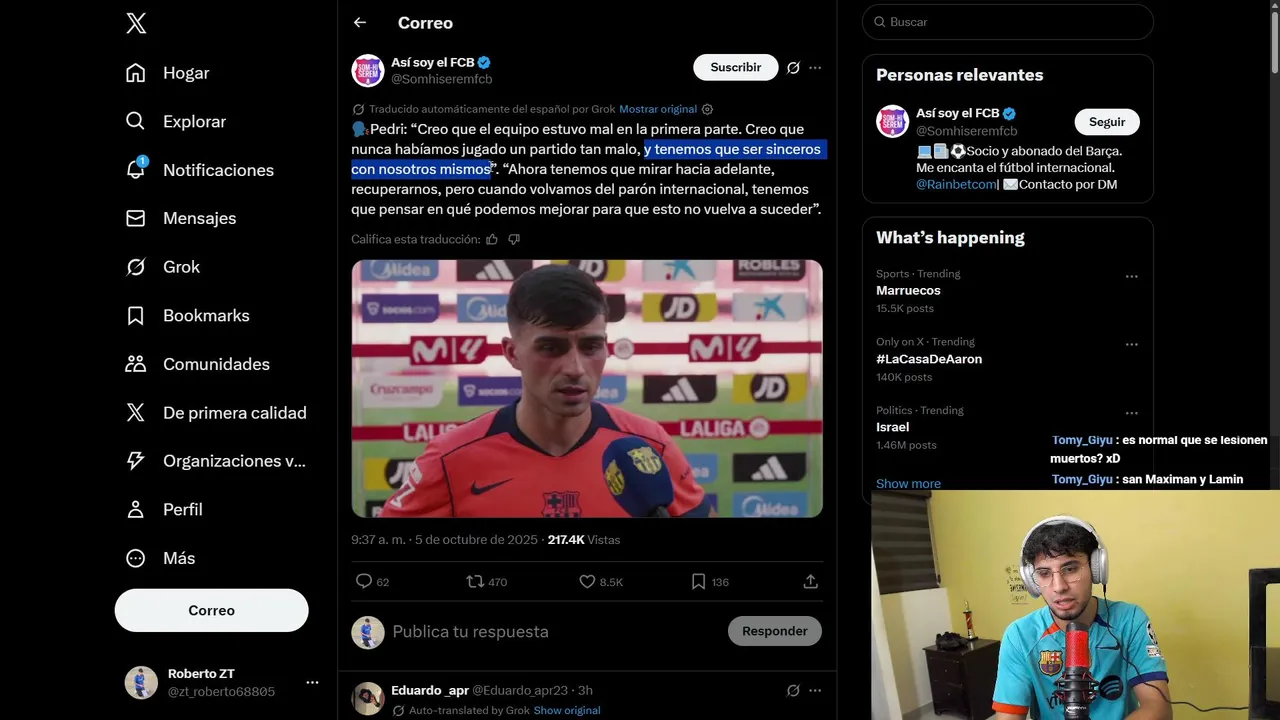Click the X logo icon
1280x720 pixels.
click(x=136, y=24)
